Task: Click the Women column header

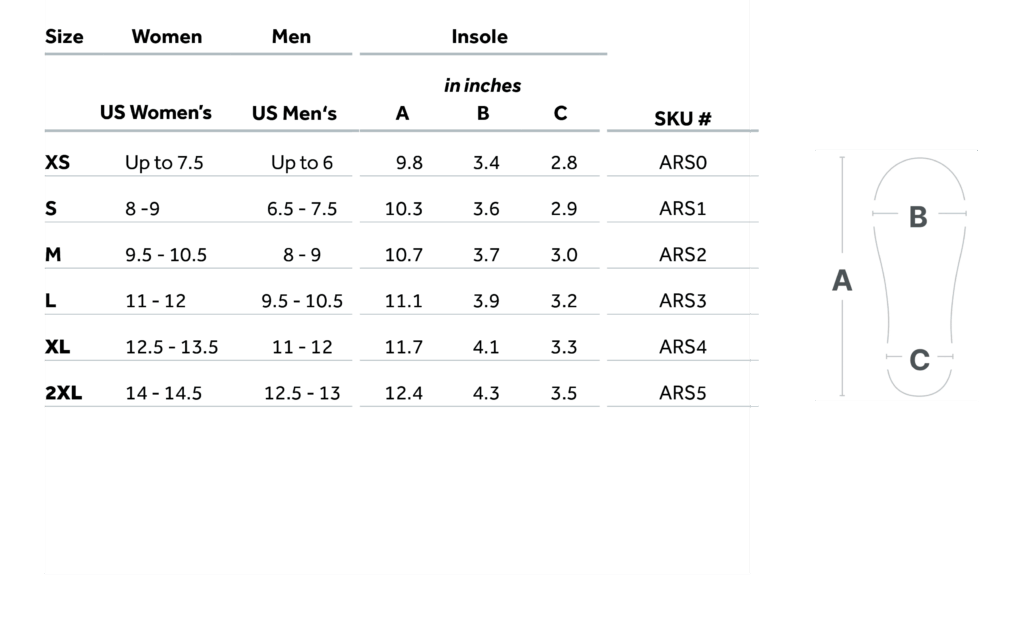Action: pos(167,37)
